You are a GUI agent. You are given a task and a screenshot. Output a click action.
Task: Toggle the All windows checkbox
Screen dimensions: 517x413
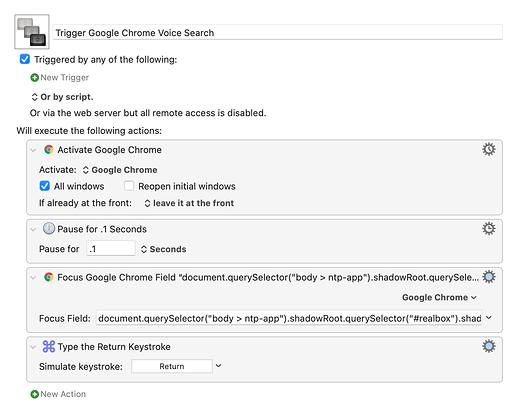[44, 186]
